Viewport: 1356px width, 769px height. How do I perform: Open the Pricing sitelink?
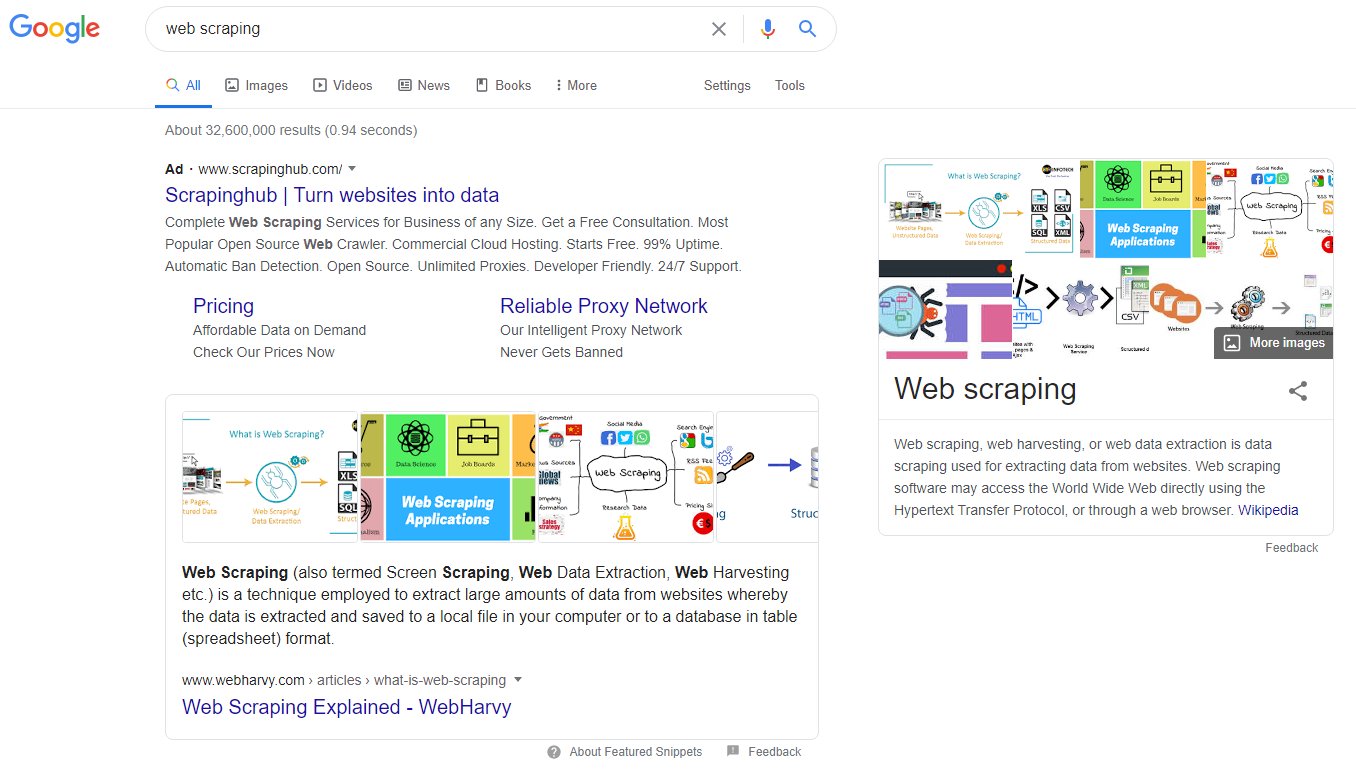tap(223, 306)
